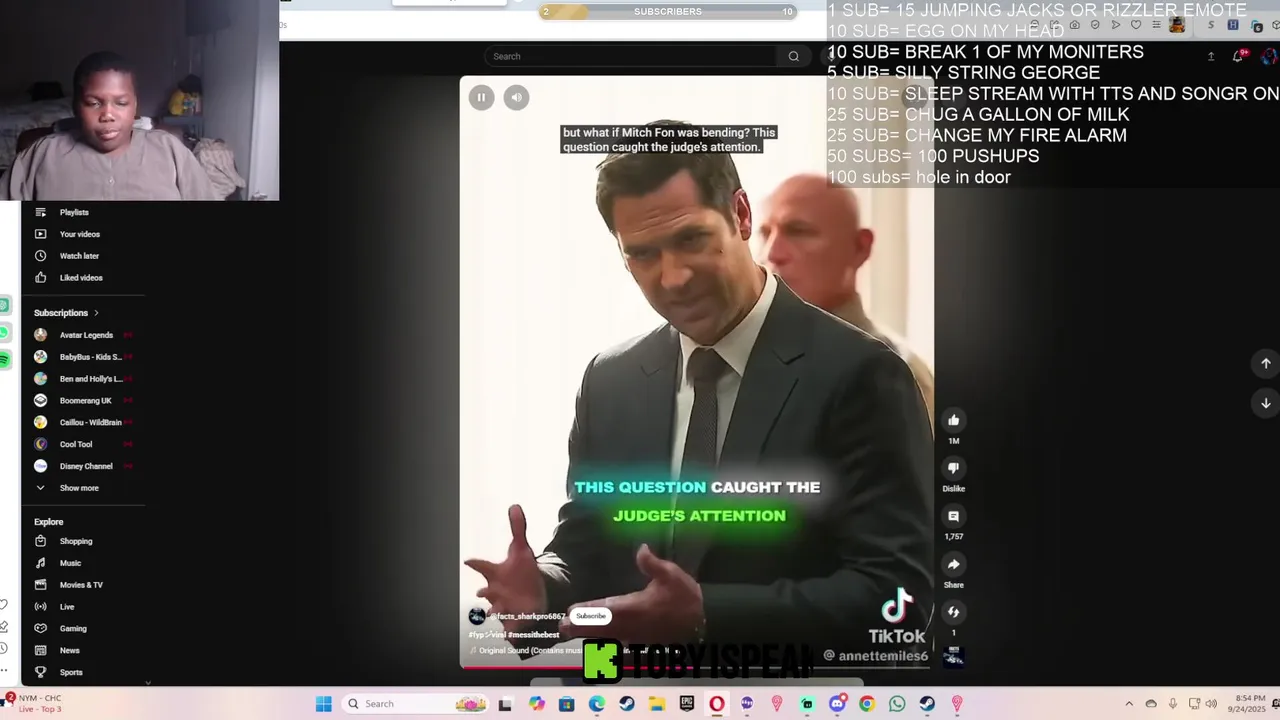Open NYM - CHC live score widget
Viewport: 1280px width, 720px height.
tap(33, 704)
